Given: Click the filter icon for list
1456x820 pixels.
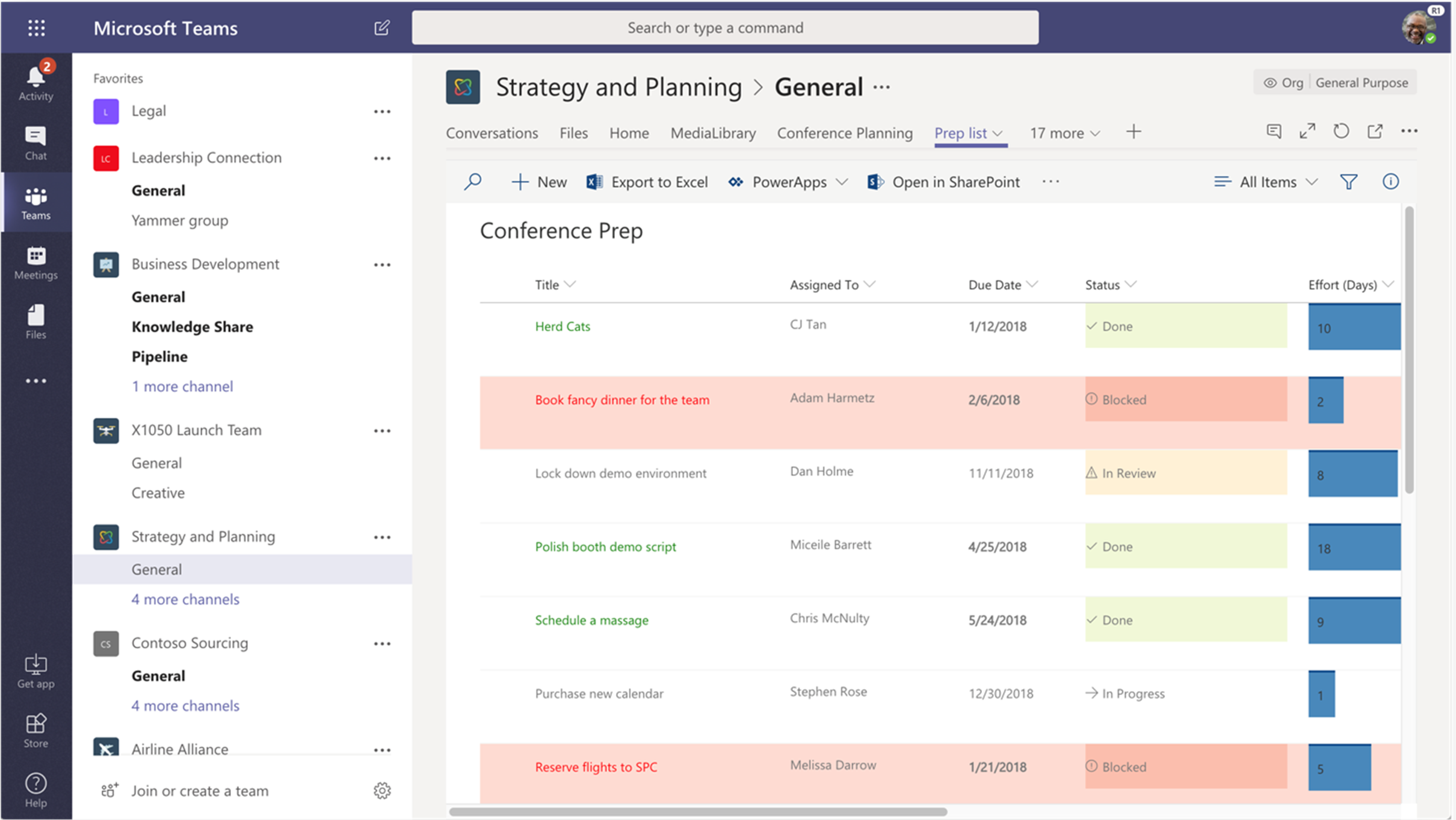Looking at the screenshot, I should (x=1349, y=181).
